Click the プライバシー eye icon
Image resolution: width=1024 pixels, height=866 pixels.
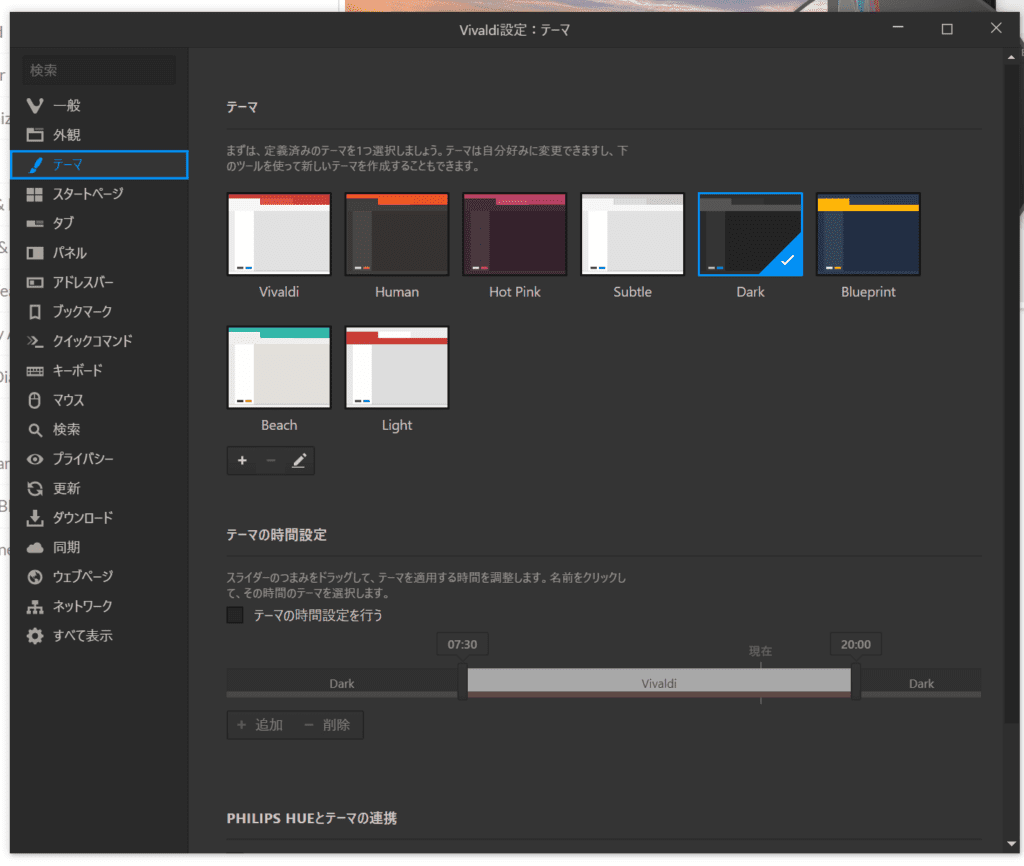[35, 459]
